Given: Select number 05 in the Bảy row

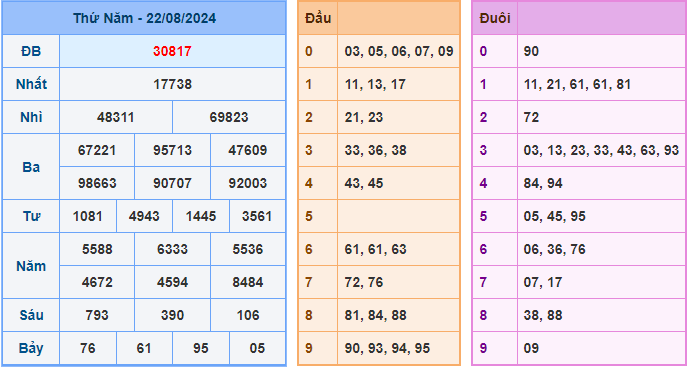Looking at the screenshot, I should click(257, 348).
